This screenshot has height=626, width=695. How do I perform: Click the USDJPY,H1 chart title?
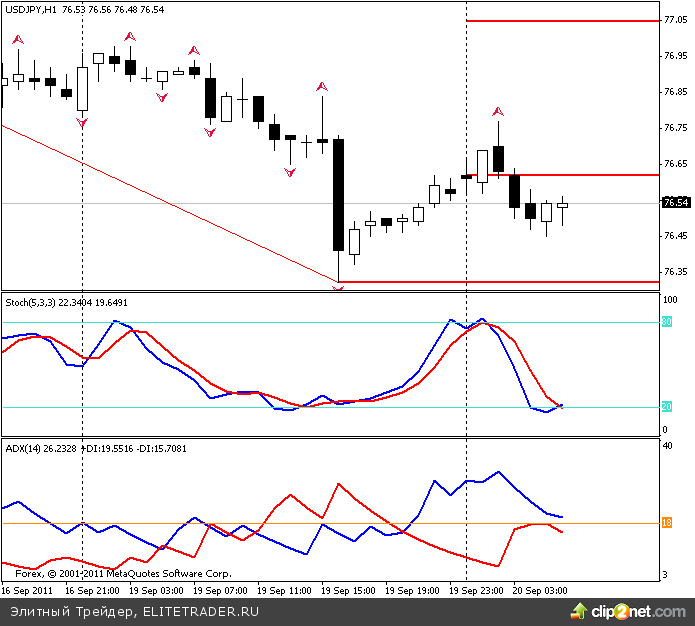30,9
